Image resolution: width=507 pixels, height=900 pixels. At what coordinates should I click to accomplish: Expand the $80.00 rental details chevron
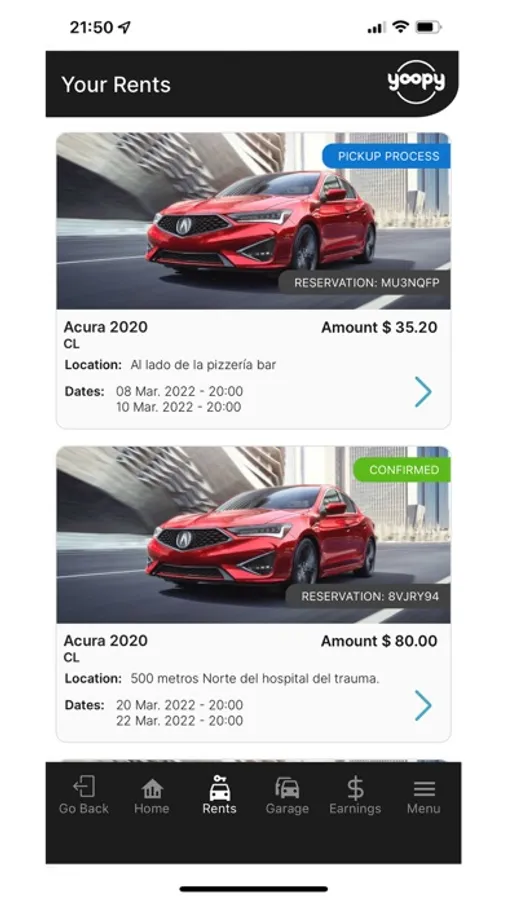pyautogui.click(x=423, y=705)
